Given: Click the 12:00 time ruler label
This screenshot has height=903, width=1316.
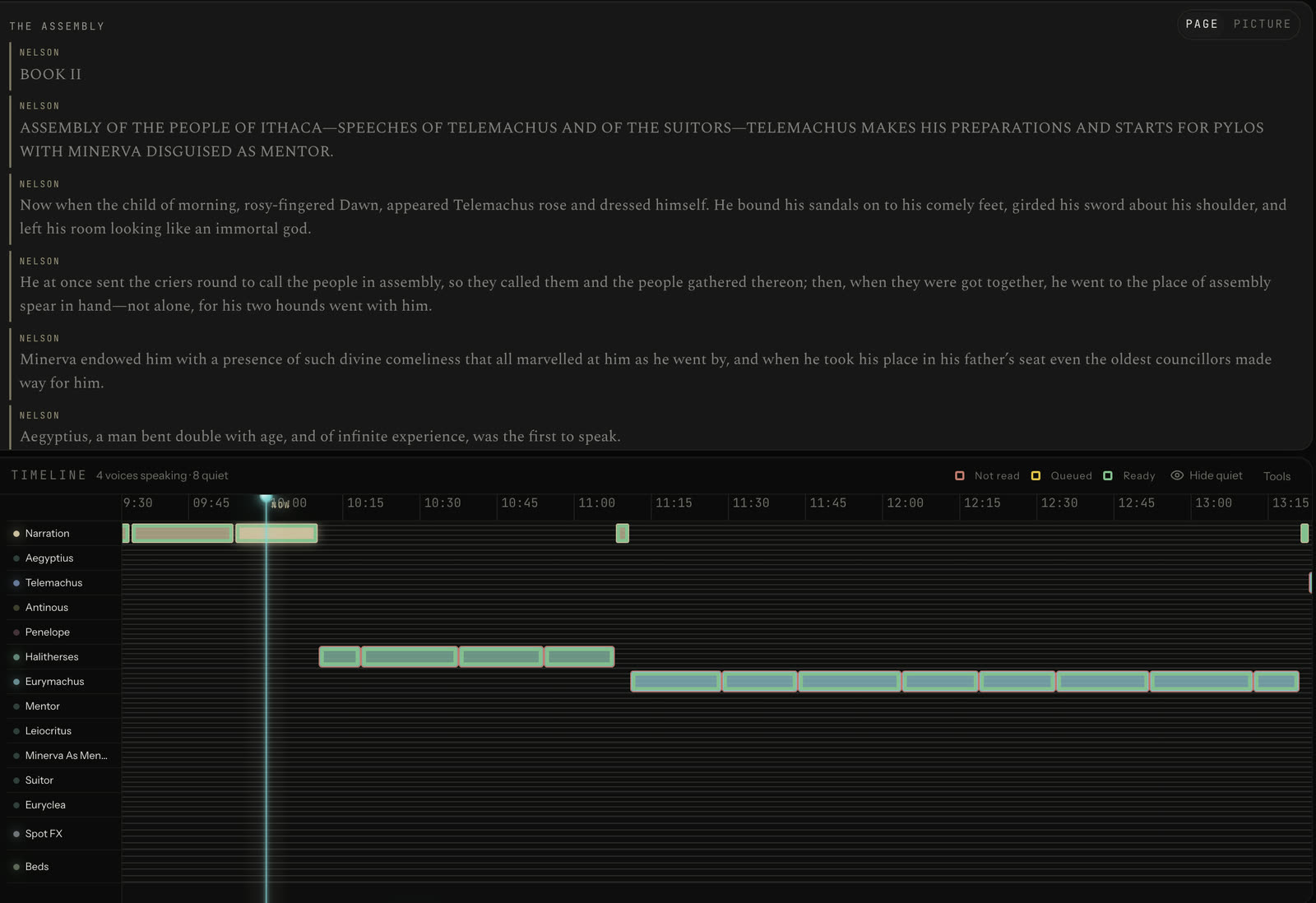Looking at the screenshot, I should click(x=905, y=502).
